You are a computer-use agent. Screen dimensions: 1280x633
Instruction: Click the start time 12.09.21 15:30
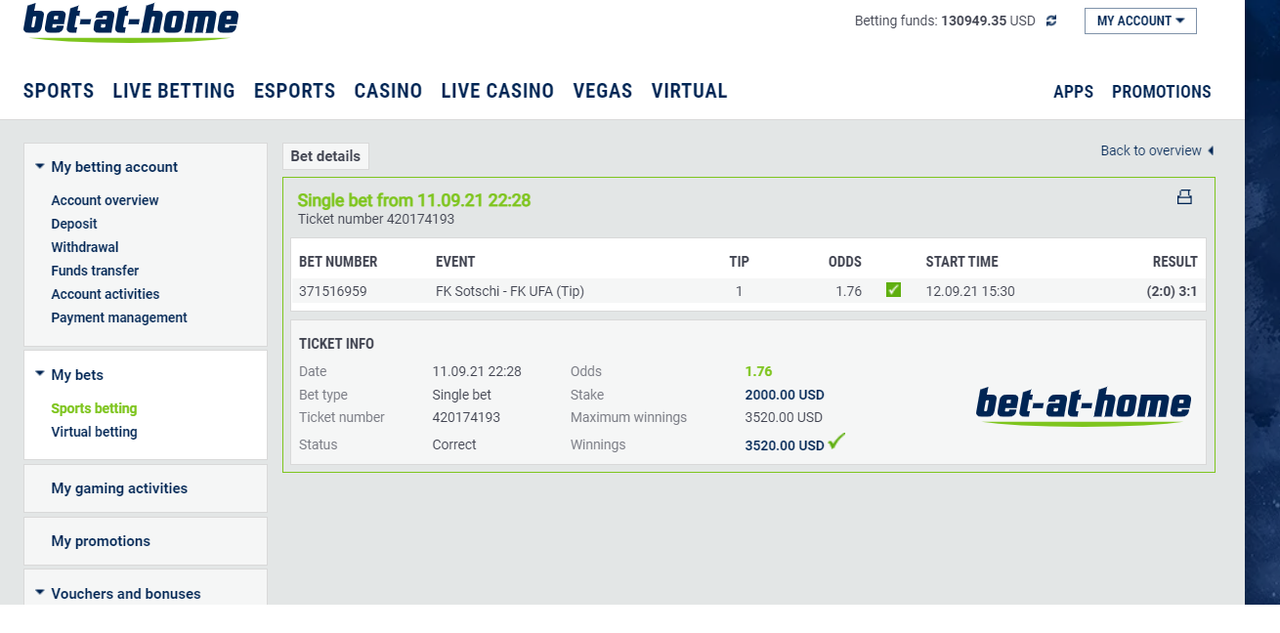click(x=970, y=291)
